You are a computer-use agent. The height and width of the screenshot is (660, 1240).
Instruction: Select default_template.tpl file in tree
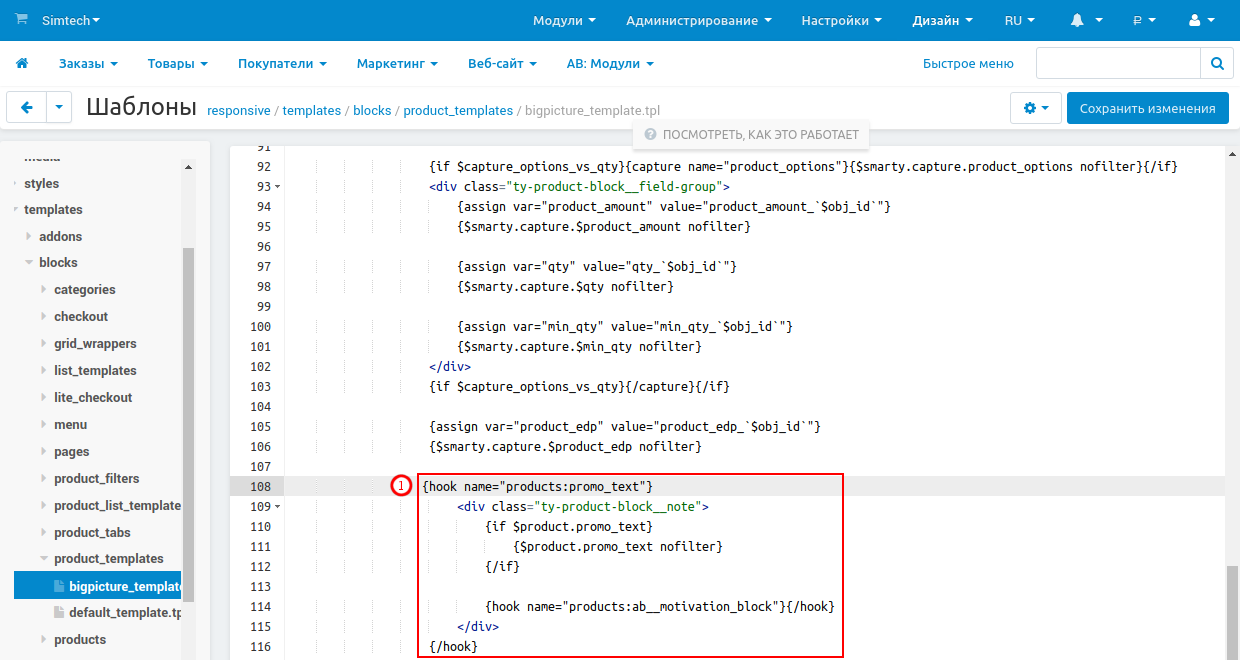click(x=124, y=612)
